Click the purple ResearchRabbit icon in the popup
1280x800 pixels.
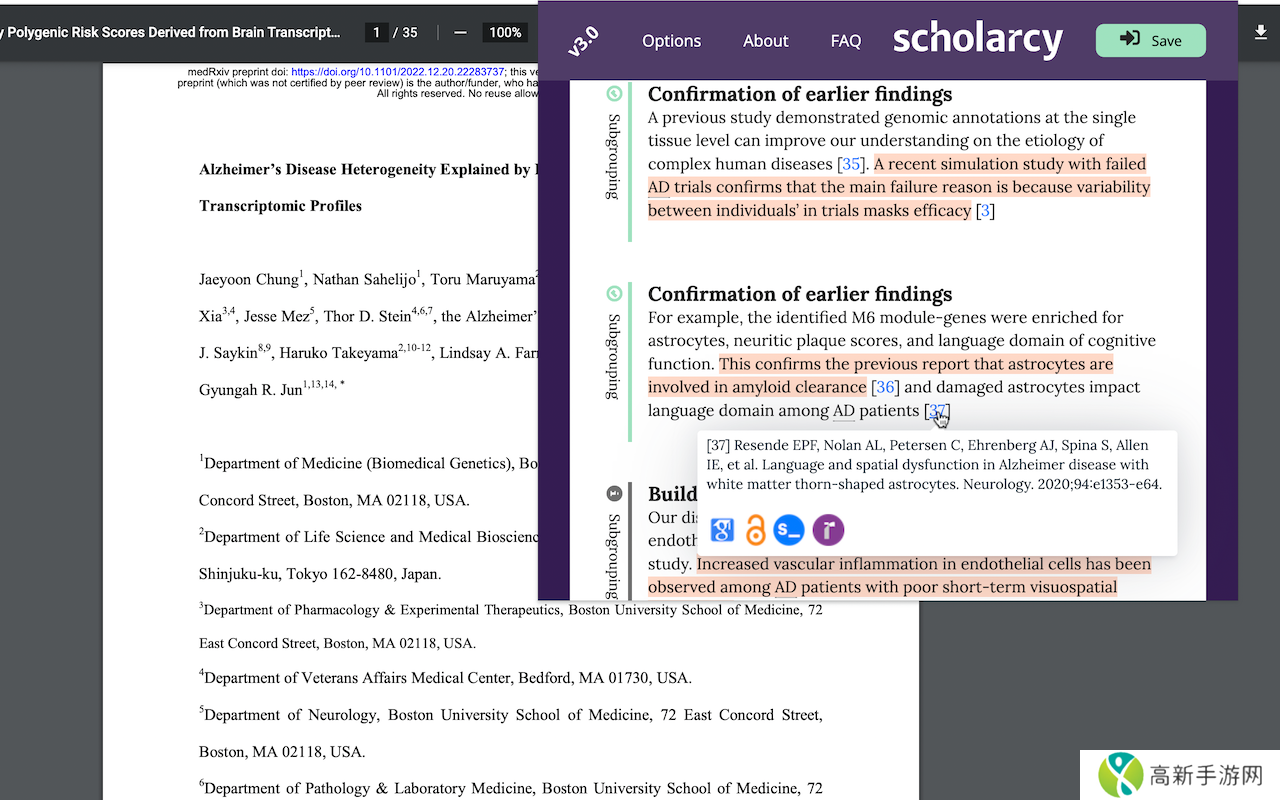[x=827, y=530]
